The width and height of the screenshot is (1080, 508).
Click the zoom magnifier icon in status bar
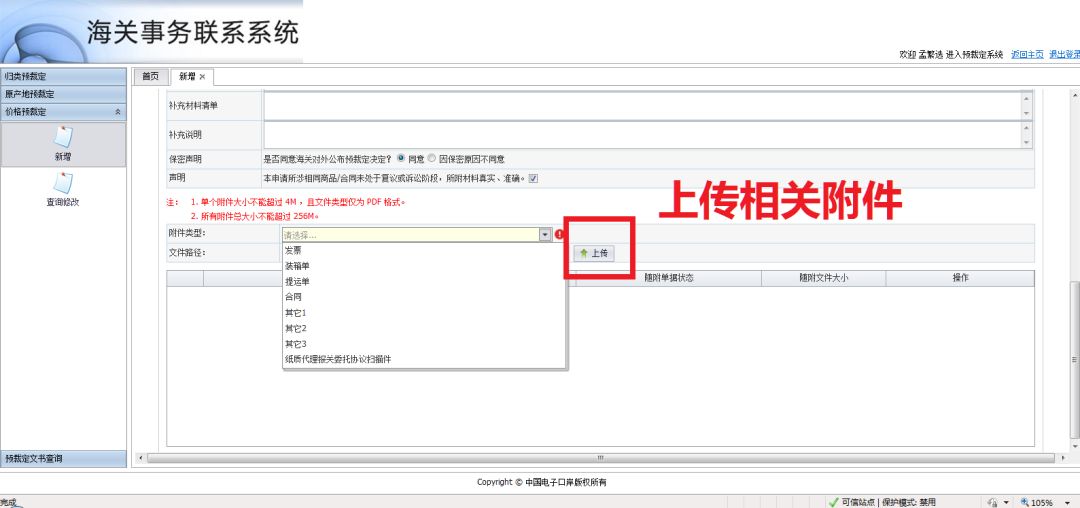(x=1024, y=502)
